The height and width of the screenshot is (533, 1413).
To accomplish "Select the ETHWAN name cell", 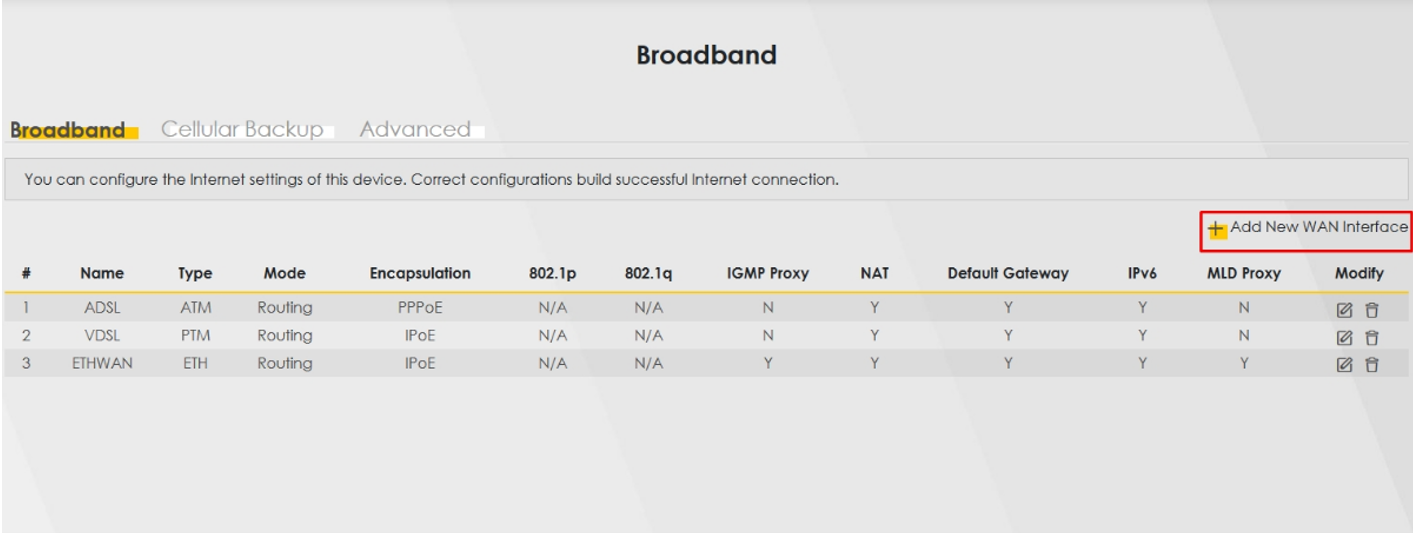I will click(x=102, y=363).
